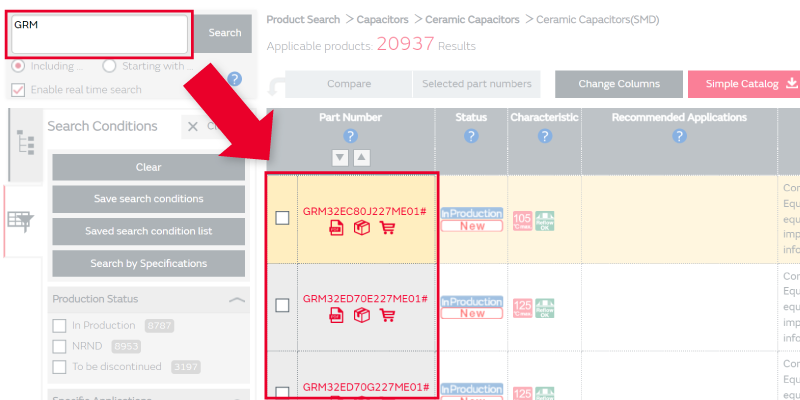This screenshot has width=800, height=400.
Task: Collapse the Production Status section
Action: pyautogui.click(x=236, y=299)
